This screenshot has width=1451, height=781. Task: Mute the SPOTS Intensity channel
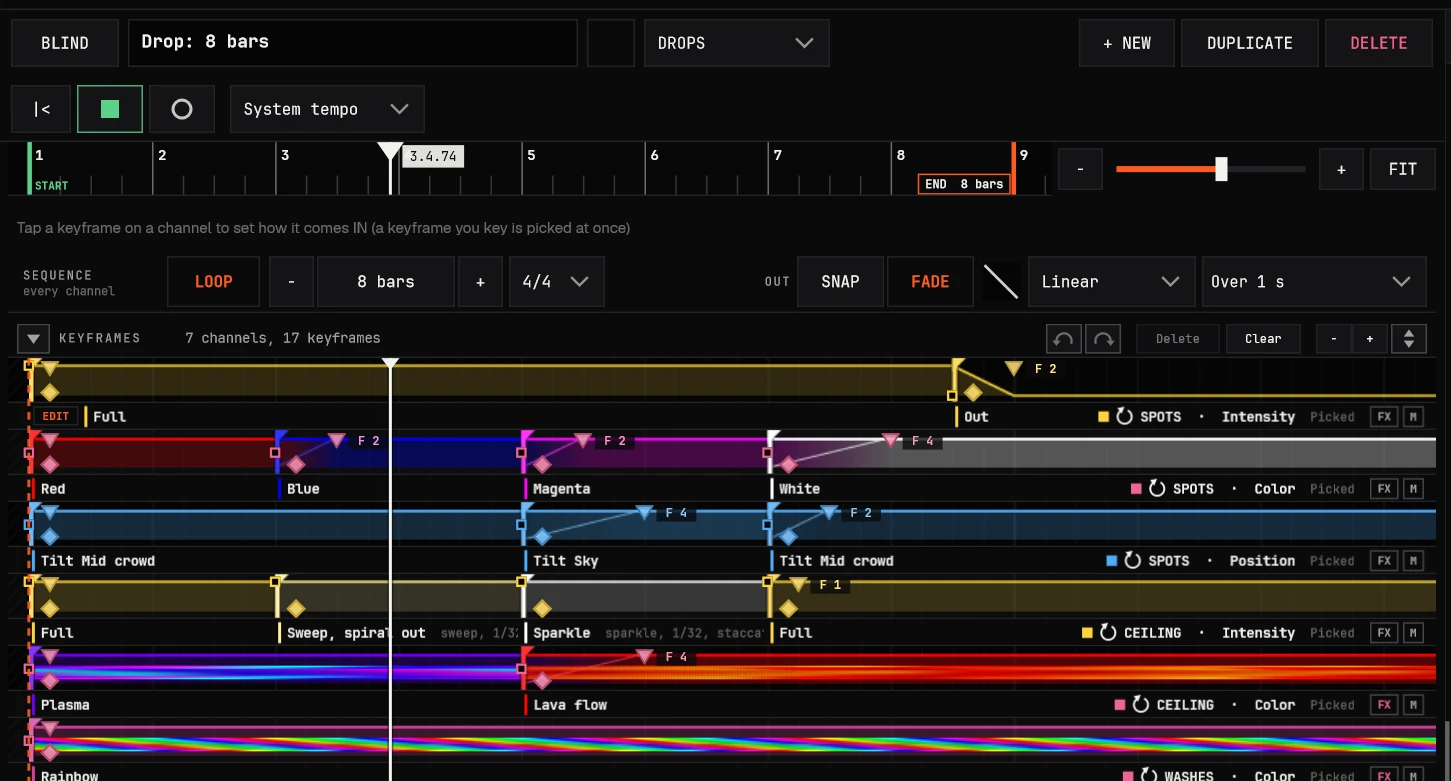[x=1413, y=416]
